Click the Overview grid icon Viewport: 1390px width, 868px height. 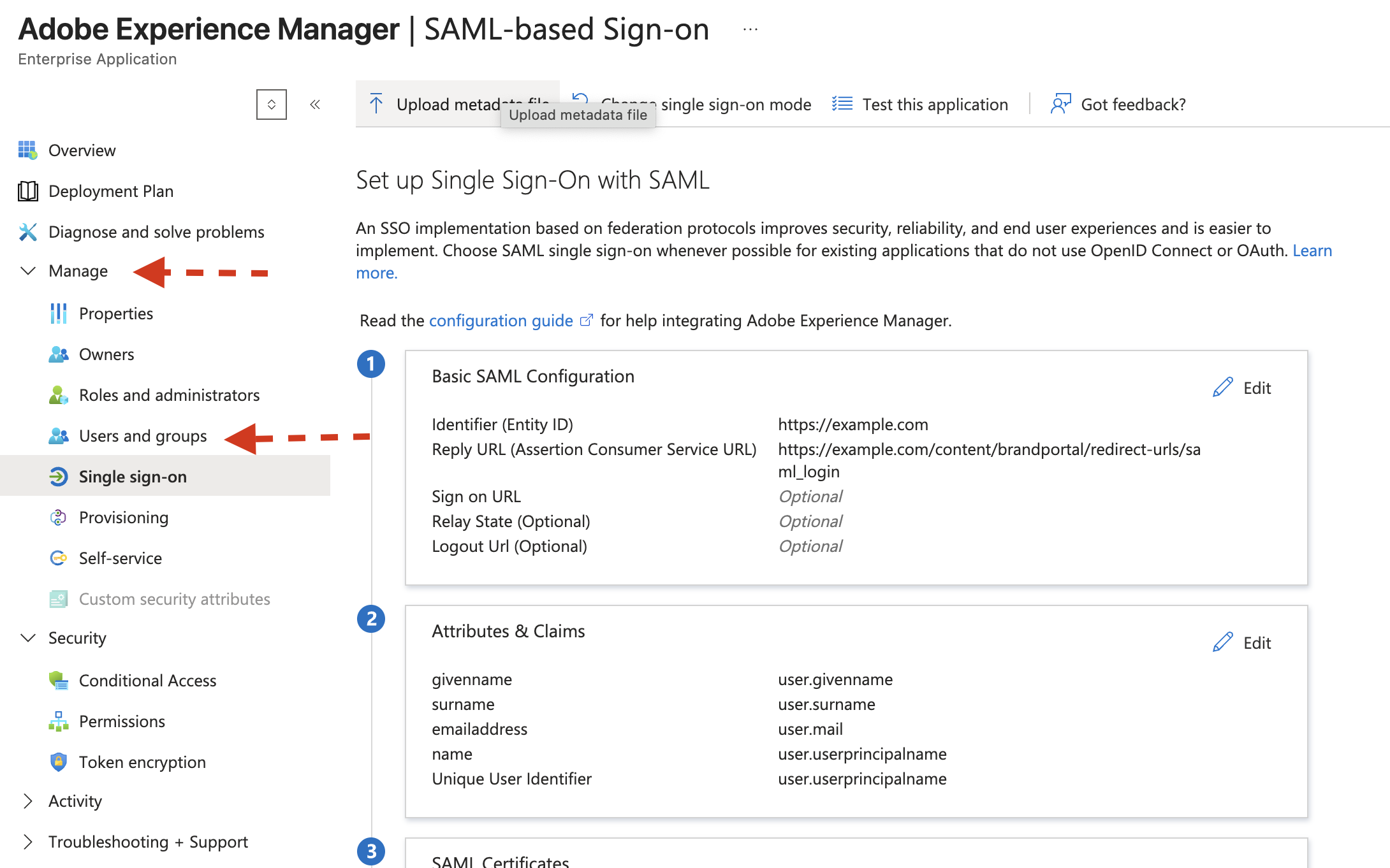[27, 150]
